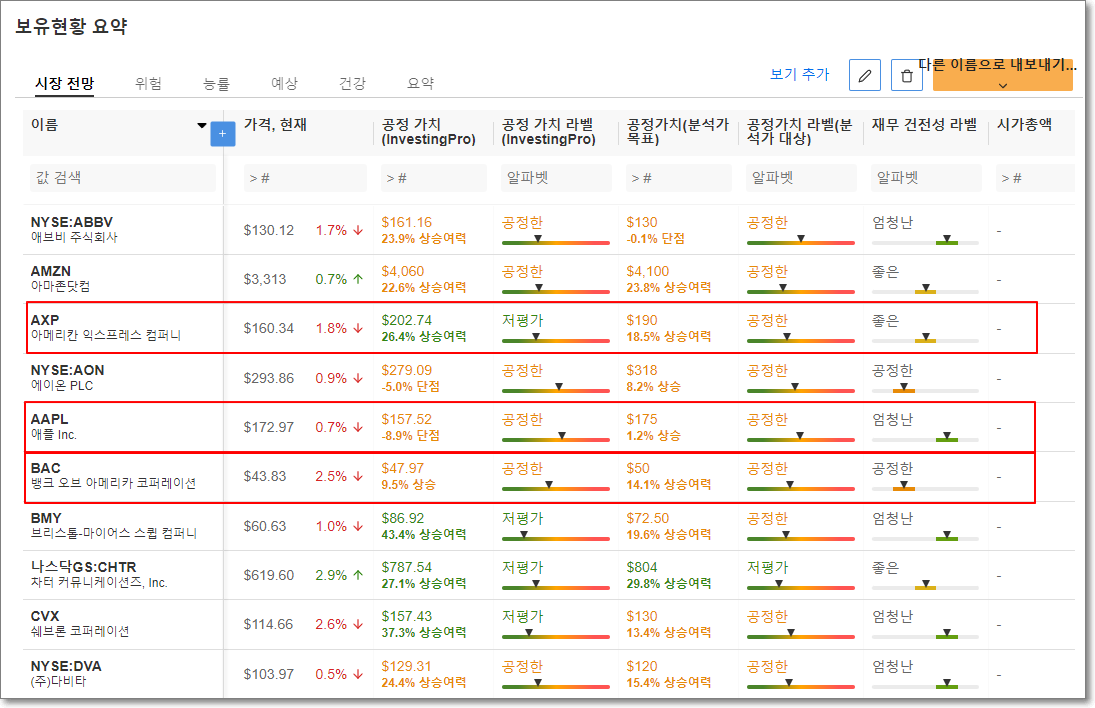The height and width of the screenshot is (708, 1095).
Task: Click ABBV fair value label gauge
Action: [x=556, y=240]
